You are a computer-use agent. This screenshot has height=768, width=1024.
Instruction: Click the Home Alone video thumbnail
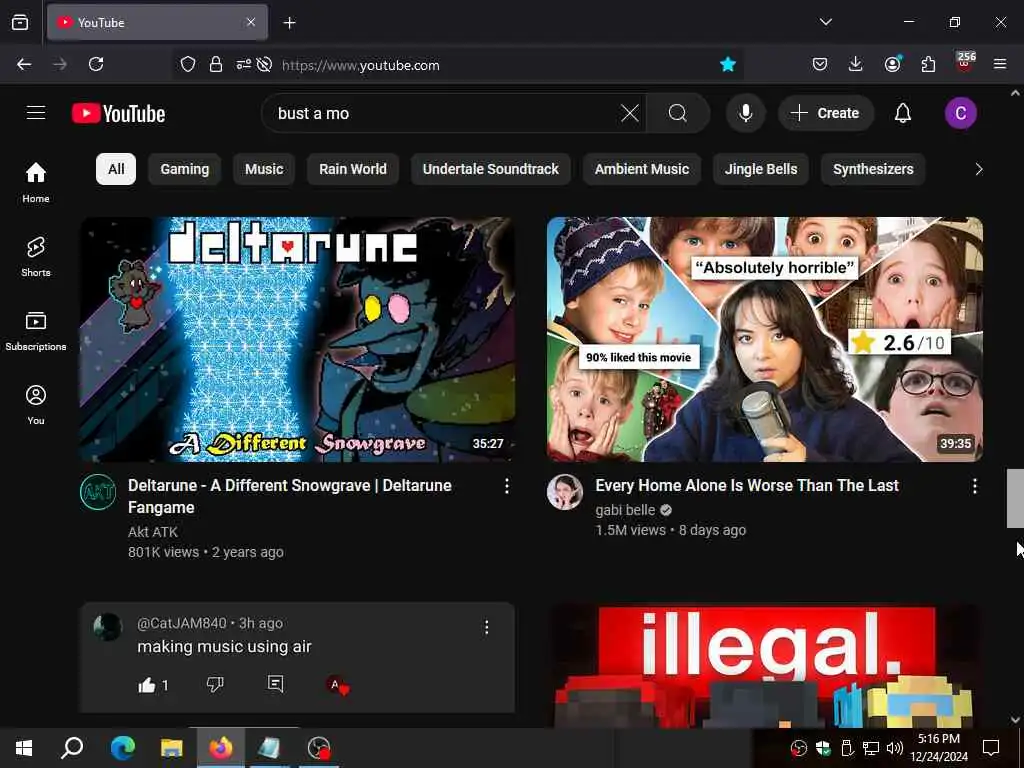click(765, 340)
